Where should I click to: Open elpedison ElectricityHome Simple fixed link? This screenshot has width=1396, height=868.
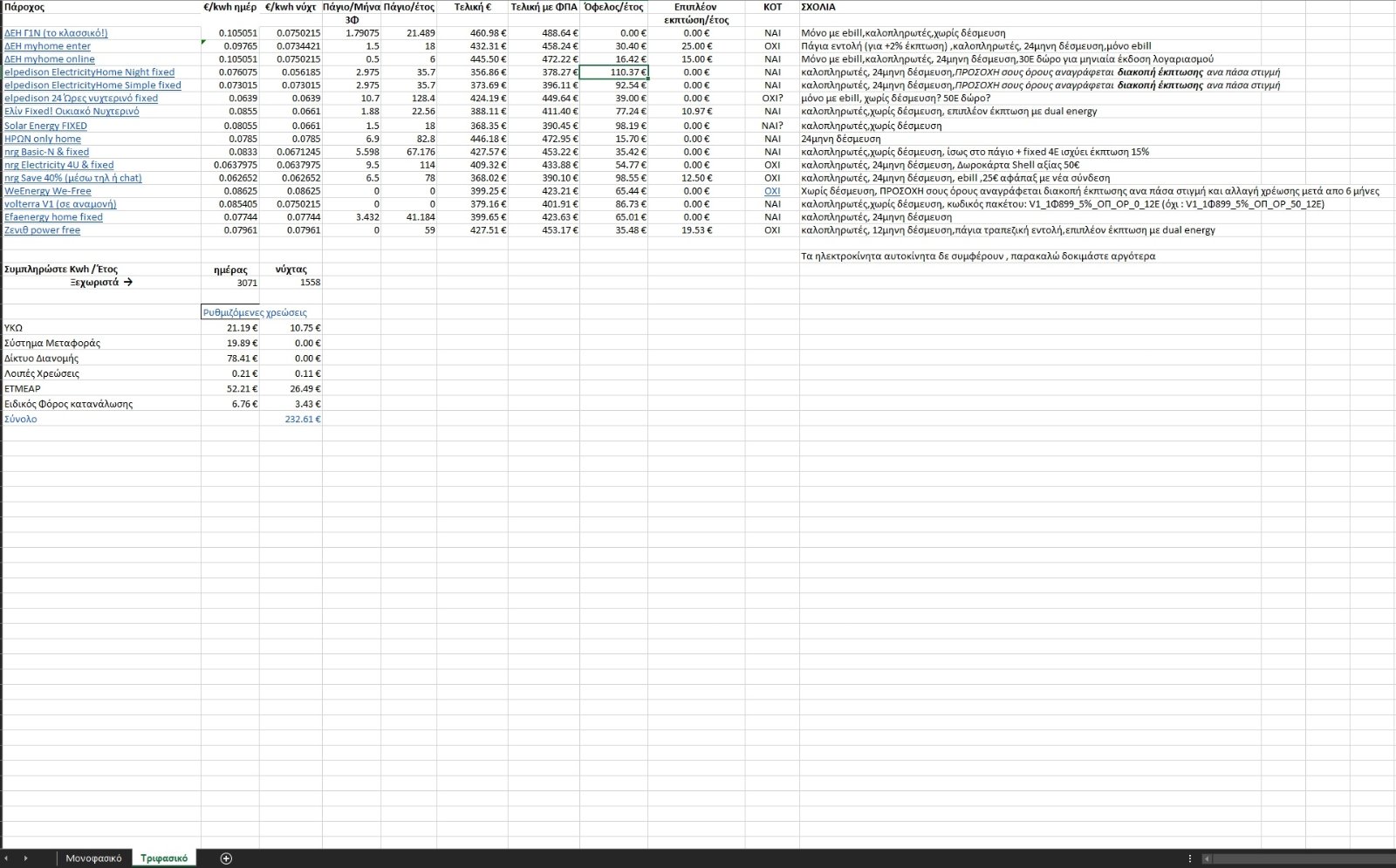point(92,85)
